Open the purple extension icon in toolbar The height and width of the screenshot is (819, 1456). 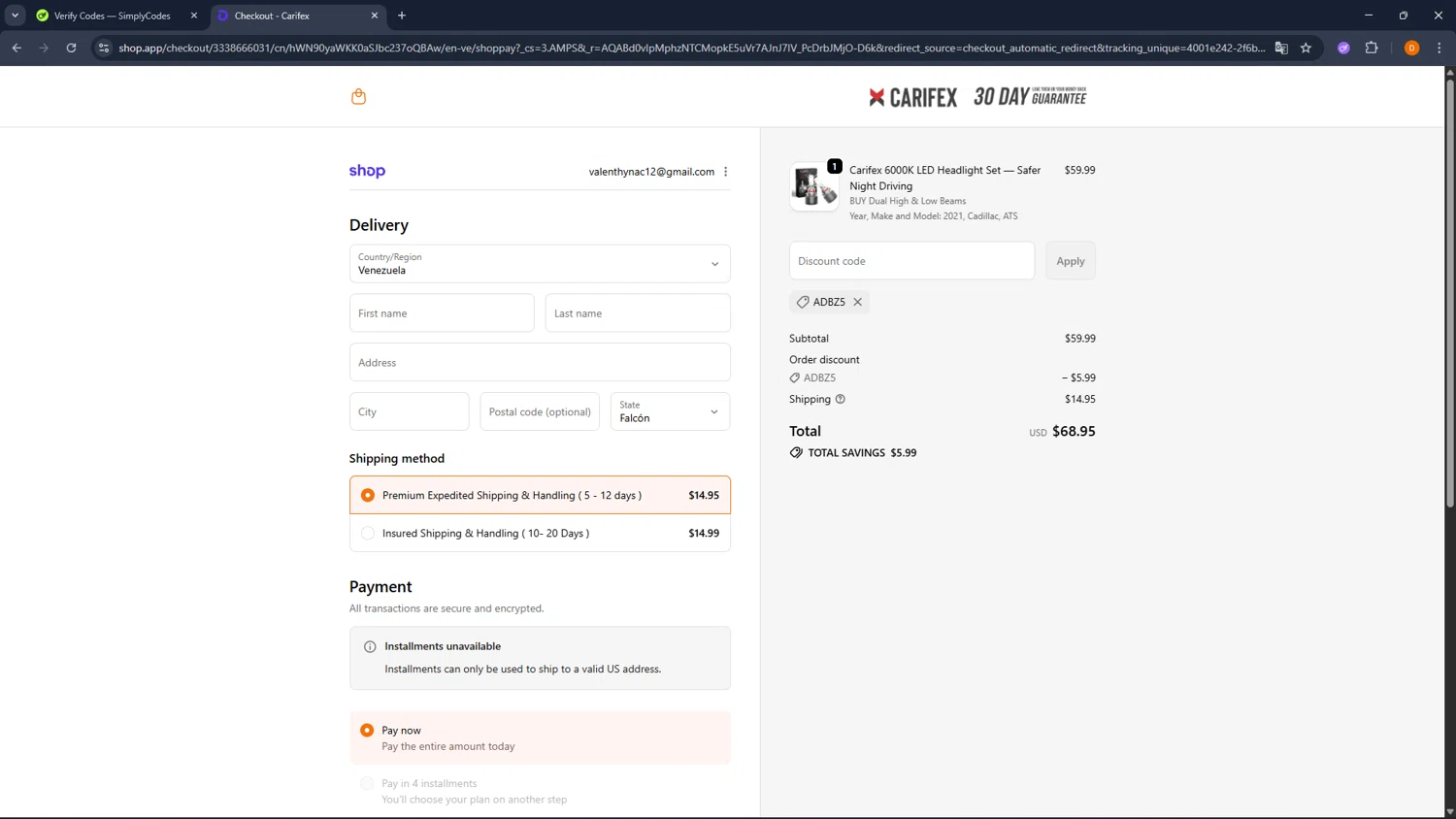click(x=1343, y=48)
